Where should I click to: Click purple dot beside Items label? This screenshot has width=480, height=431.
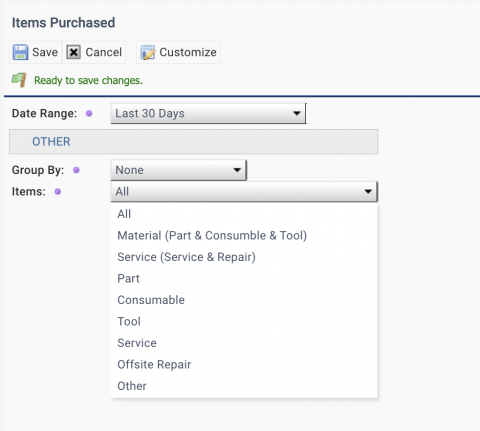coord(58,192)
